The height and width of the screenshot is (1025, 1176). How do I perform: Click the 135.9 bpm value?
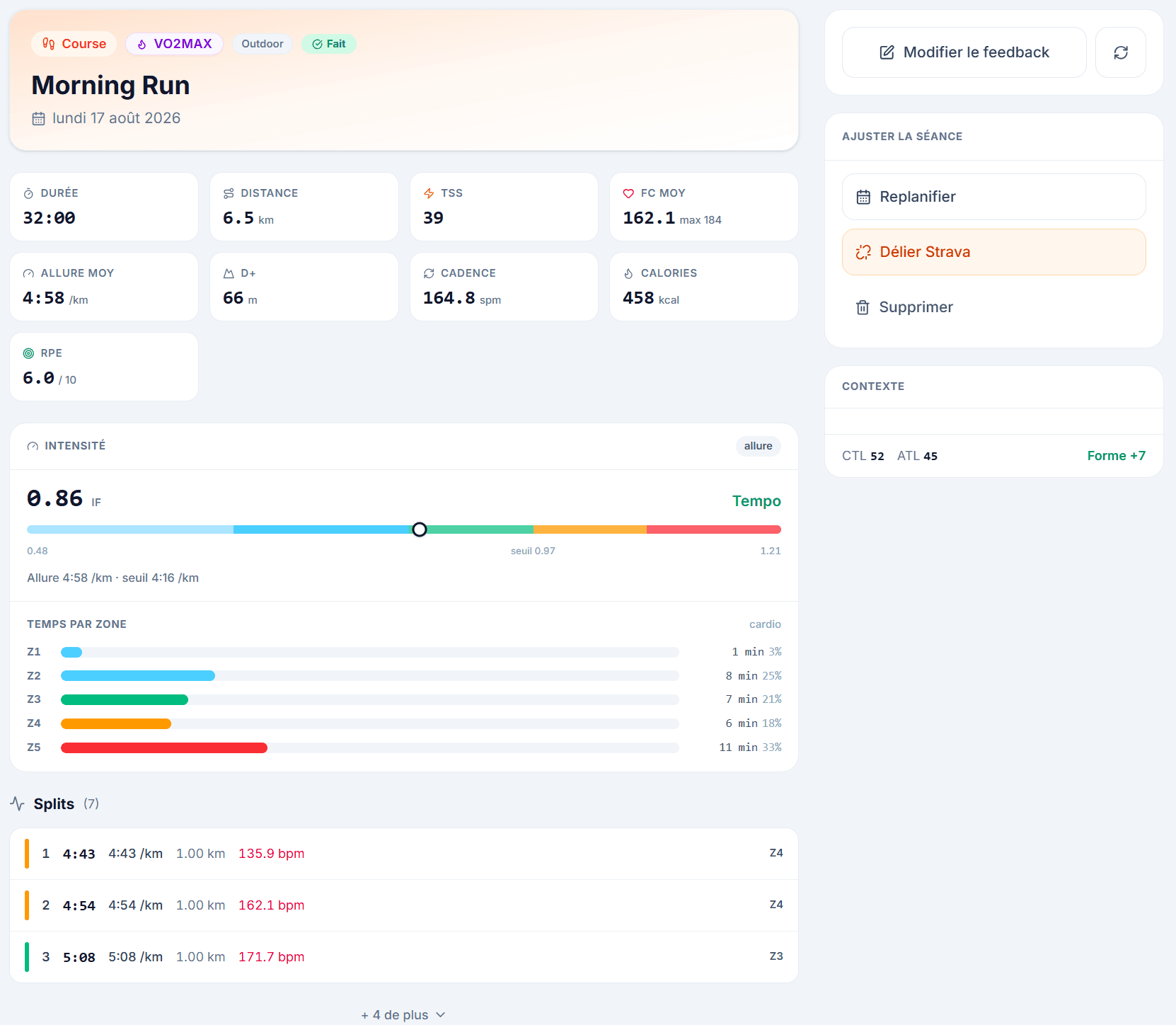(272, 854)
